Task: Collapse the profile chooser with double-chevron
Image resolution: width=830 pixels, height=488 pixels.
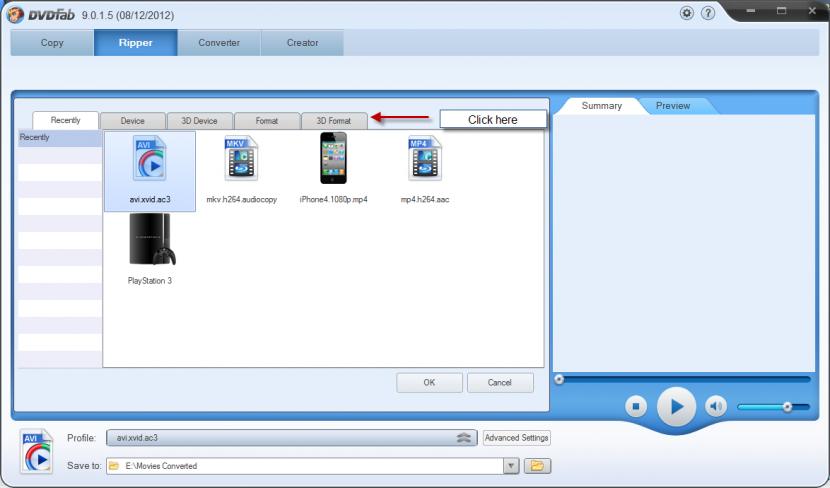Action: (x=464, y=438)
